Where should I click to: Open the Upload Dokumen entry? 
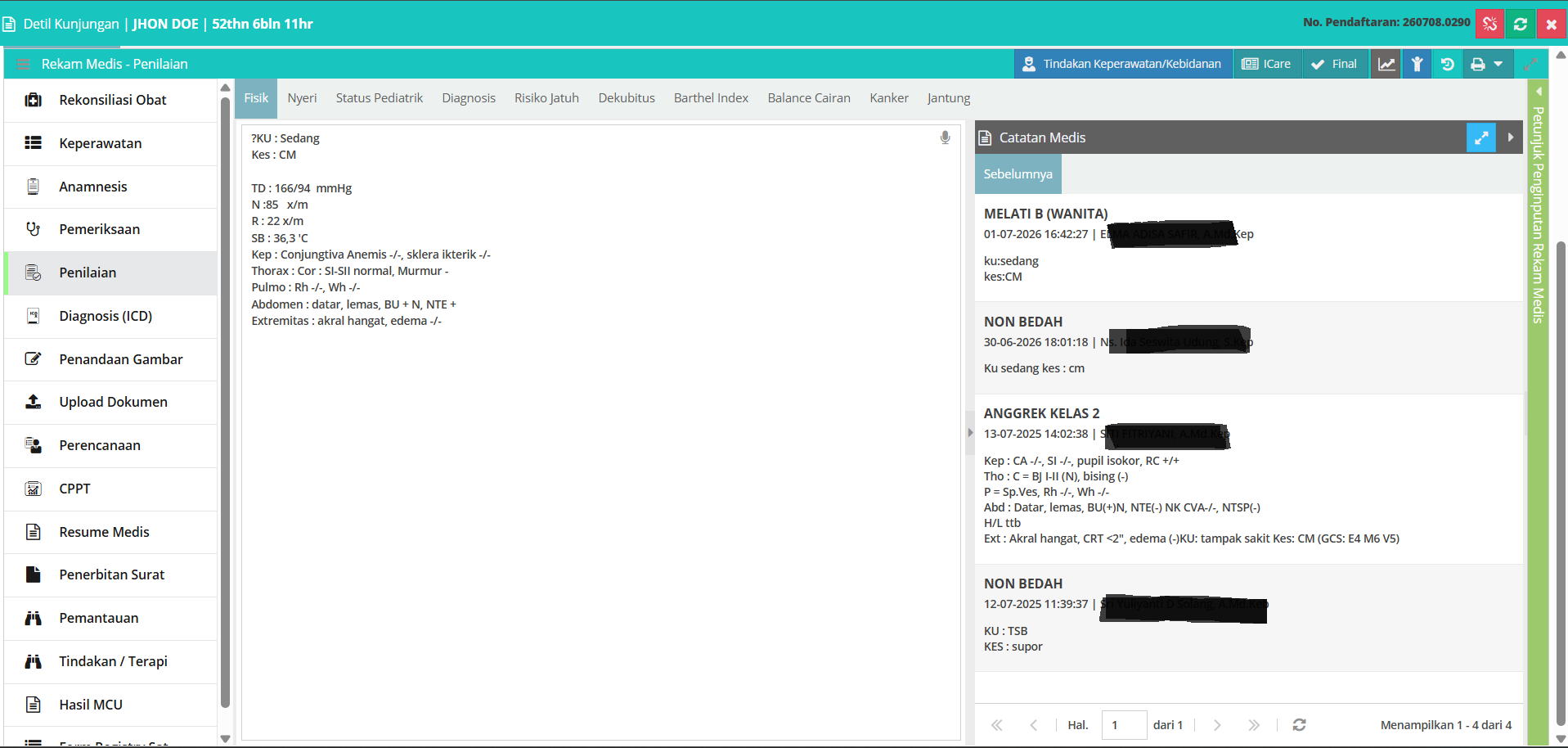click(x=110, y=402)
